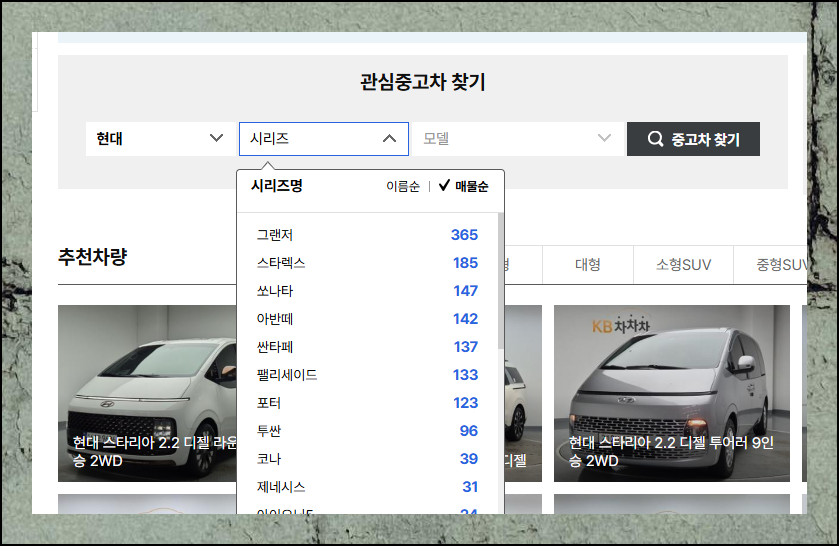Sort the series list by 이름순
The image size is (839, 546).
403,186
